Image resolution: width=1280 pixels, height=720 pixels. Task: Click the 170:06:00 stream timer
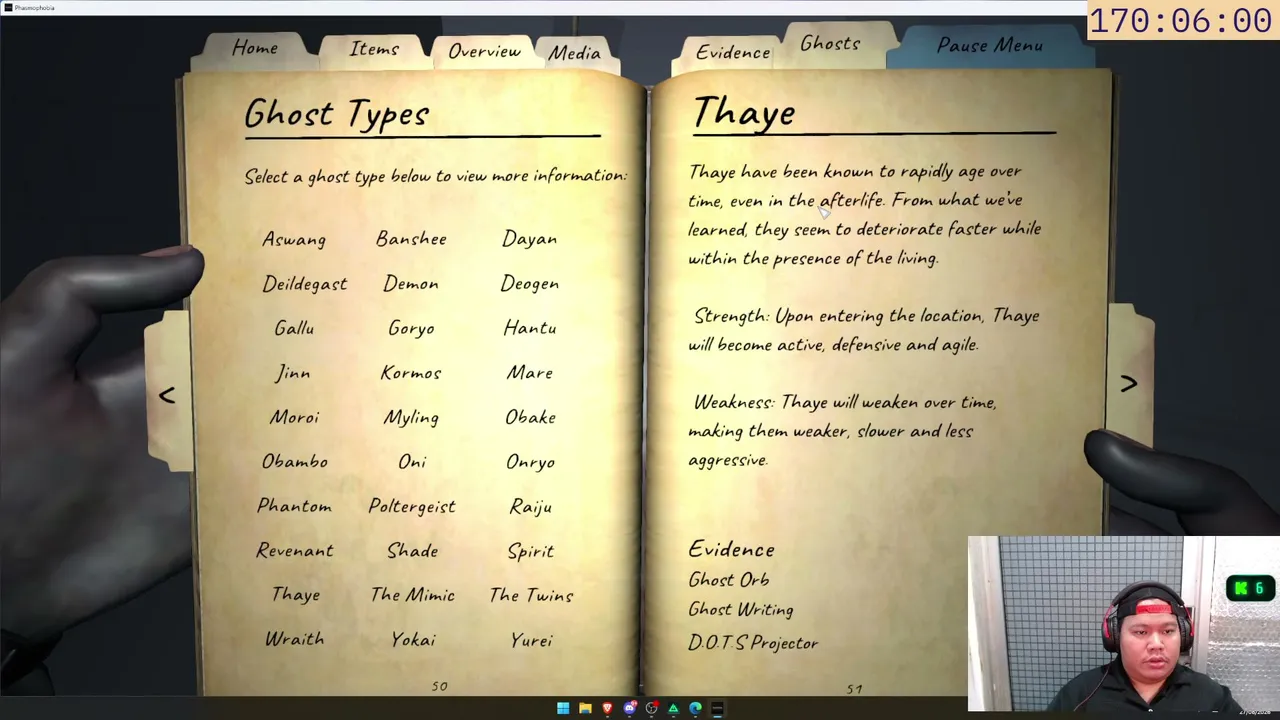tap(1180, 21)
